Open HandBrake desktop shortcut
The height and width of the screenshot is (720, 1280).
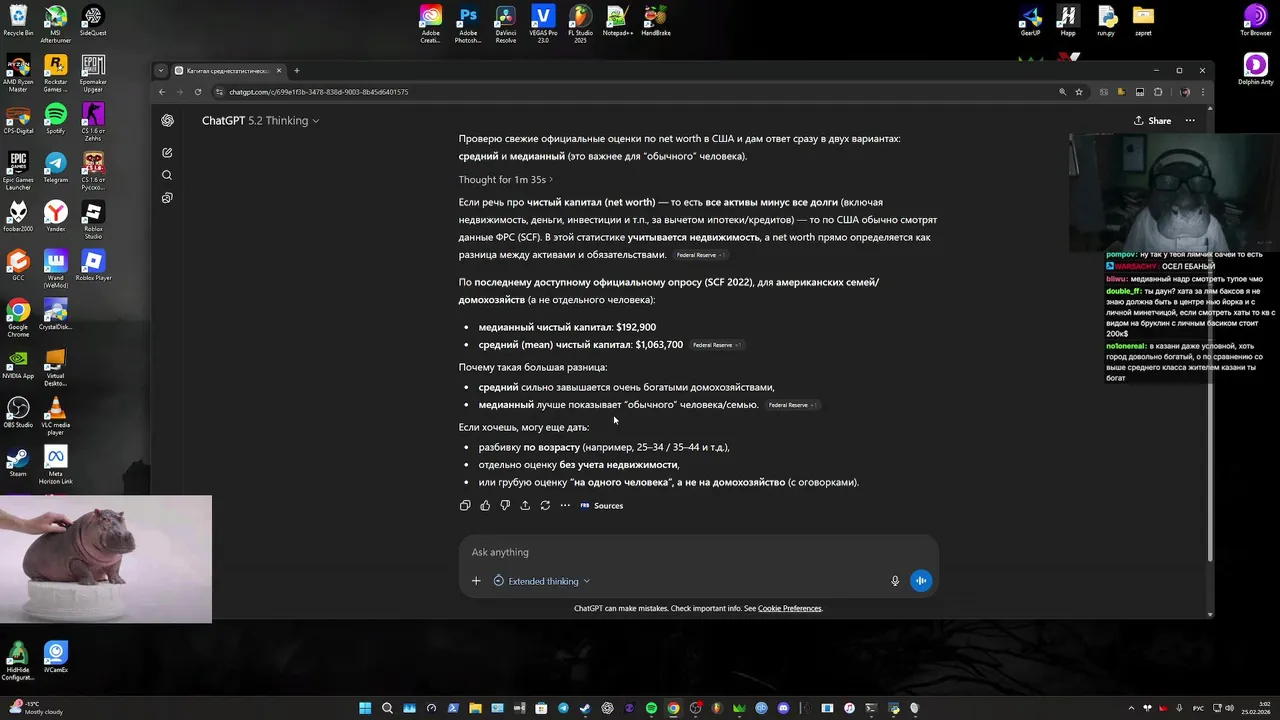[655, 19]
